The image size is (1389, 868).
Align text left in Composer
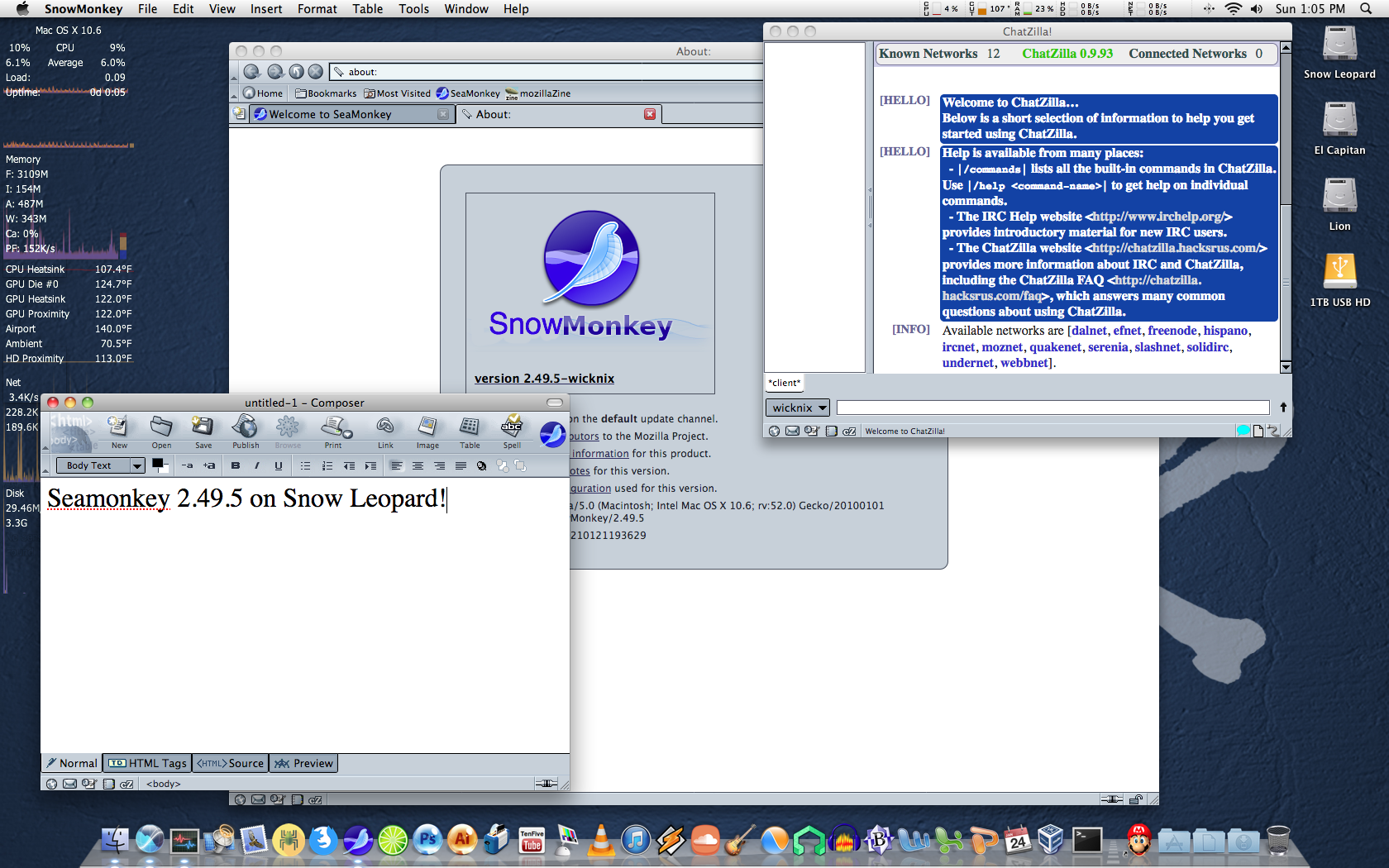396,465
